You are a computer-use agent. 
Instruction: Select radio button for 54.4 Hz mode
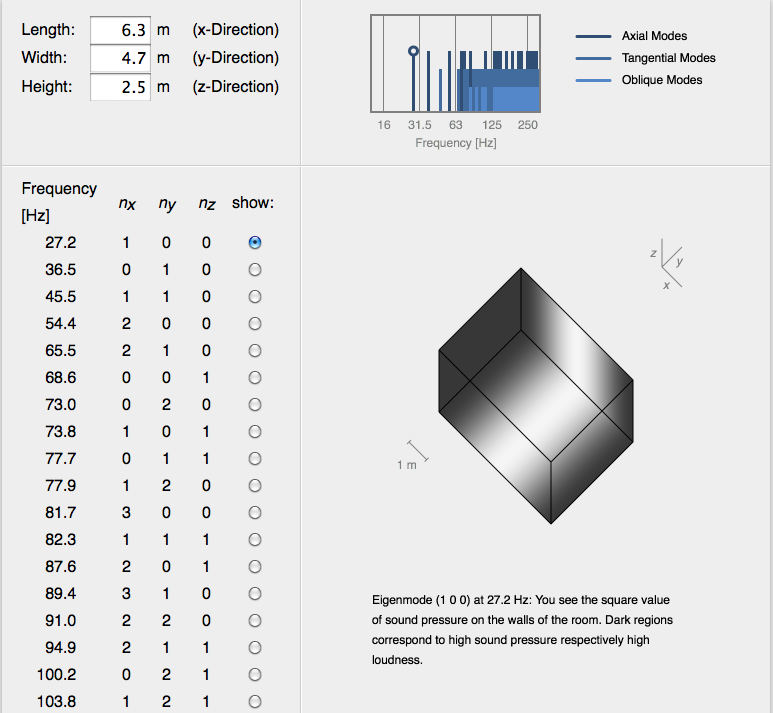click(x=255, y=323)
